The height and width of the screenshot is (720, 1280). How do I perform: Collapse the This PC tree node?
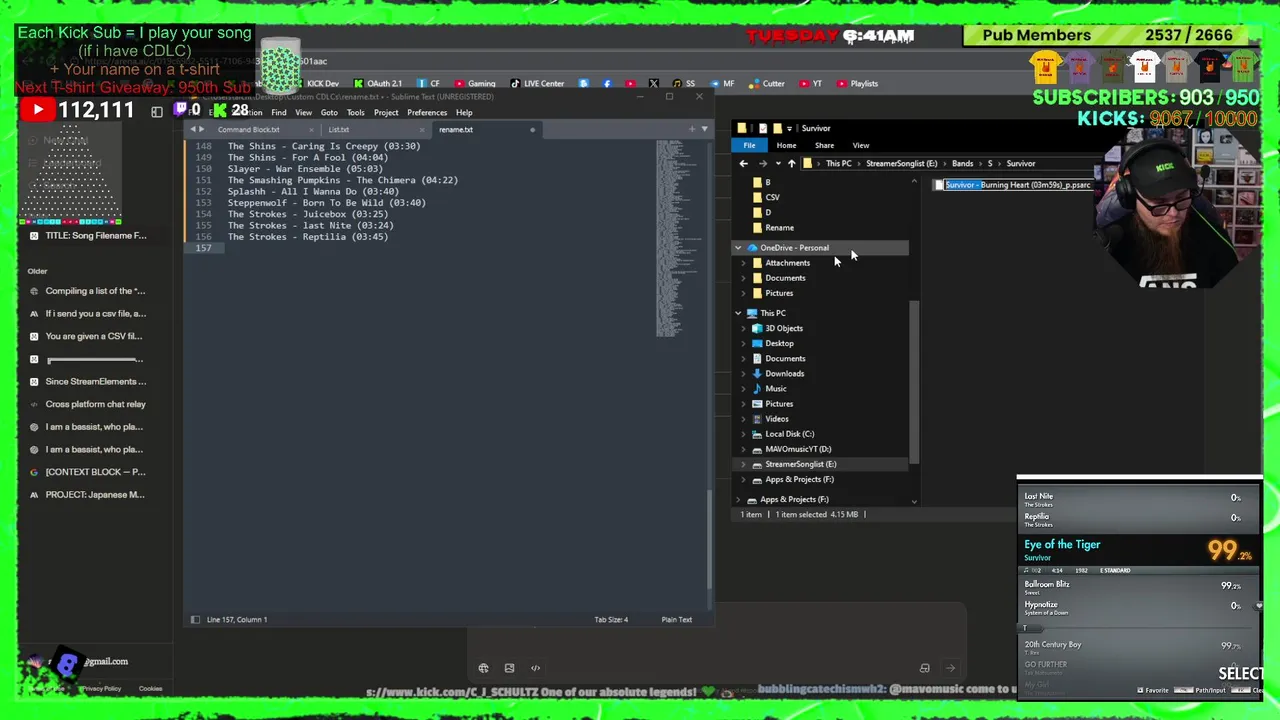click(x=738, y=313)
